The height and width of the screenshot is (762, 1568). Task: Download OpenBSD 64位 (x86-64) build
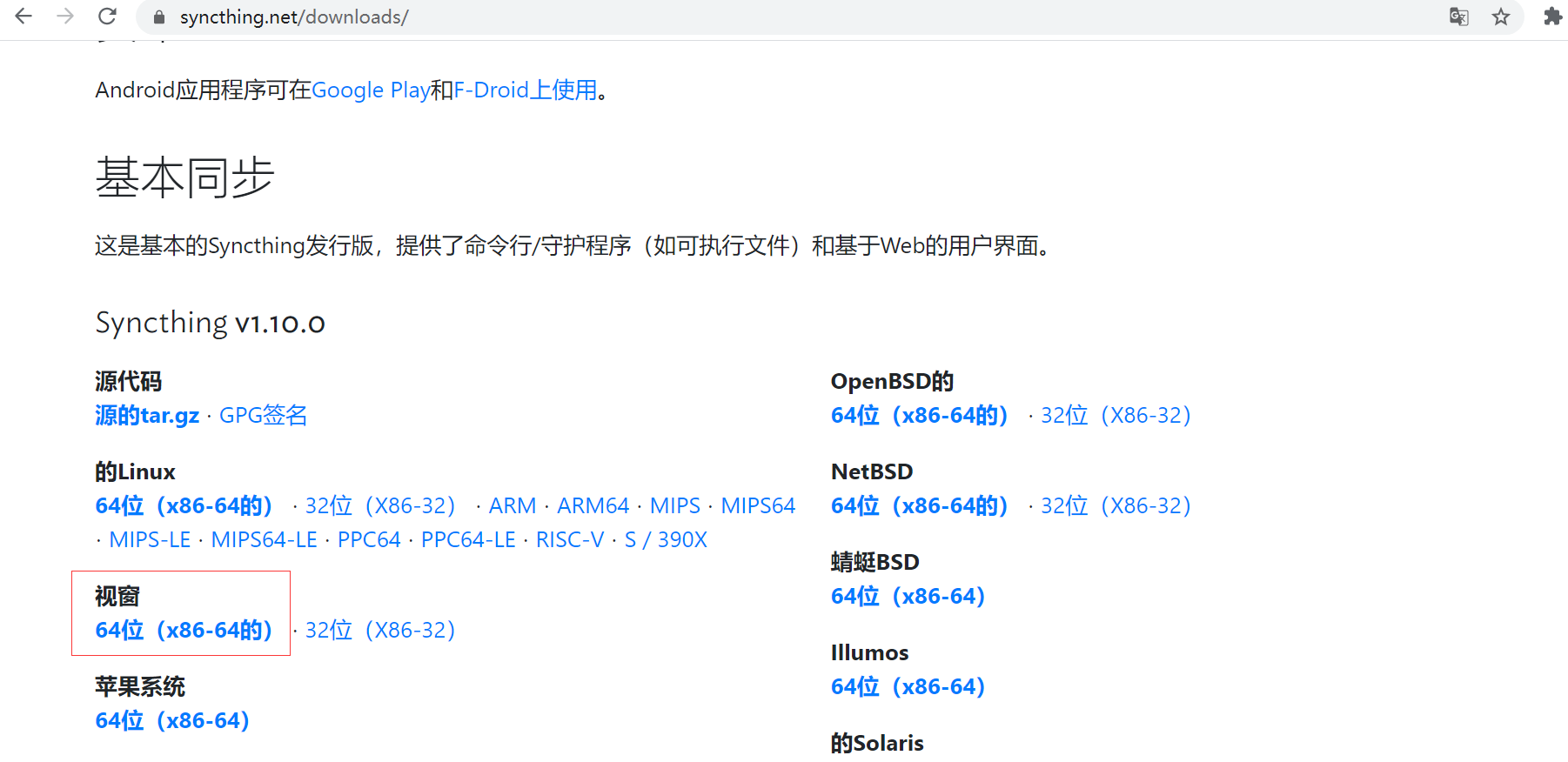[920, 415]
